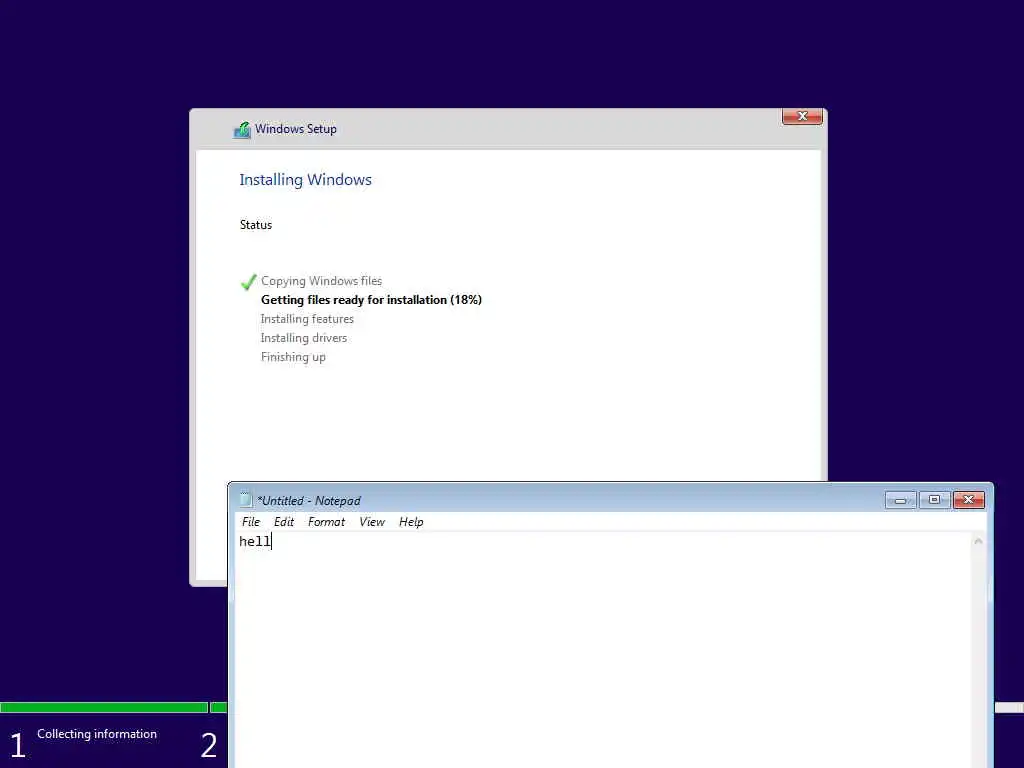Close the Windows Setup dialog
Image resolution: width=1024 pixels, height=768 pixels.
pyautogui.click(x=802, y=116)
